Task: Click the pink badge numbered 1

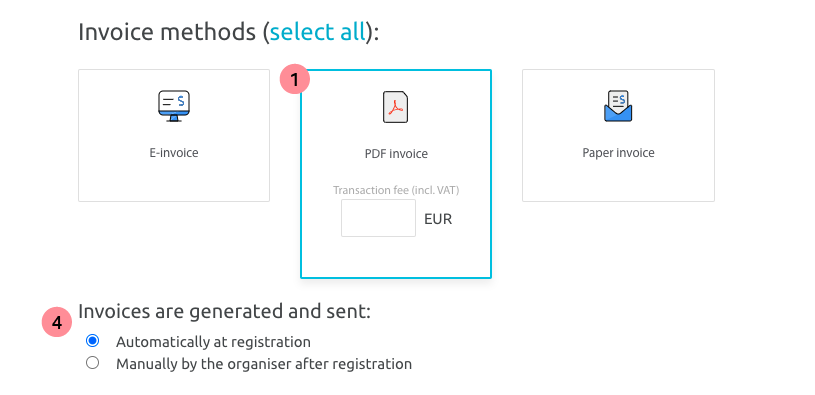Action: click(295, 80)
